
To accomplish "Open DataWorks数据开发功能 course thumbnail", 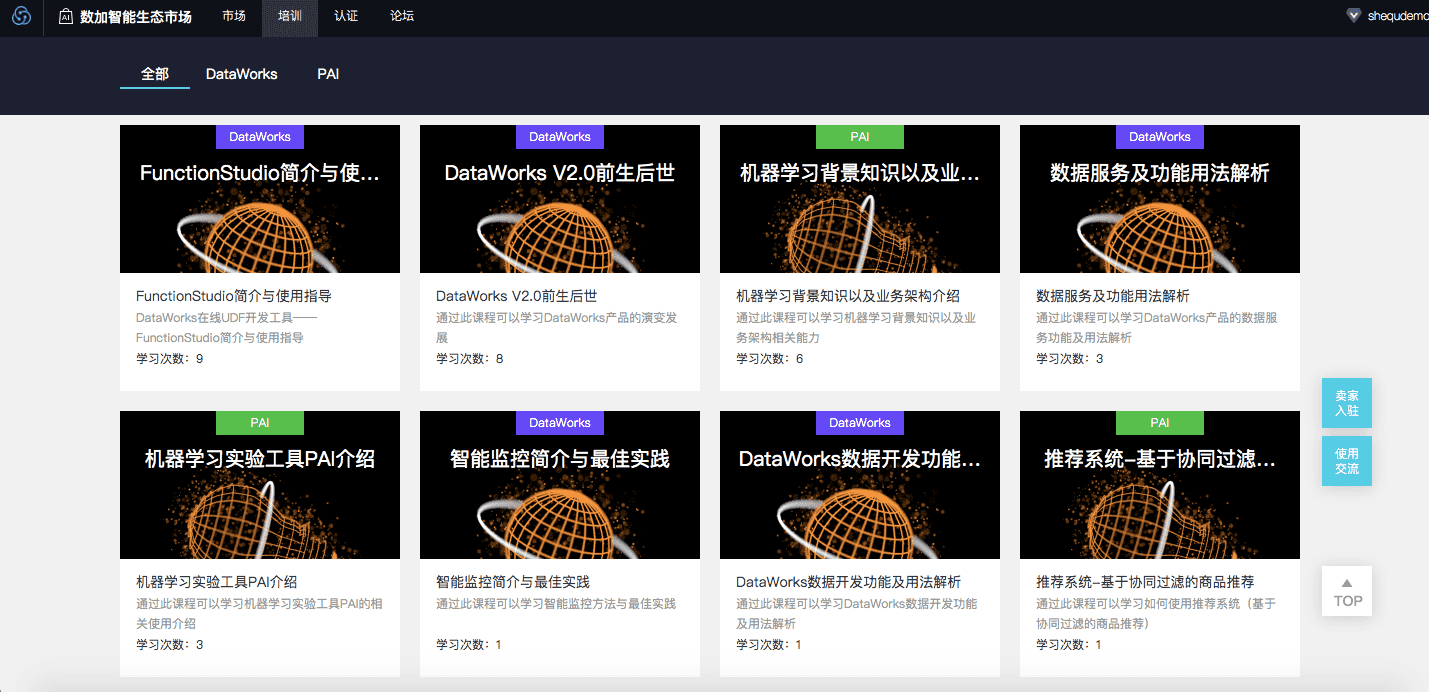I will [860, 485].
